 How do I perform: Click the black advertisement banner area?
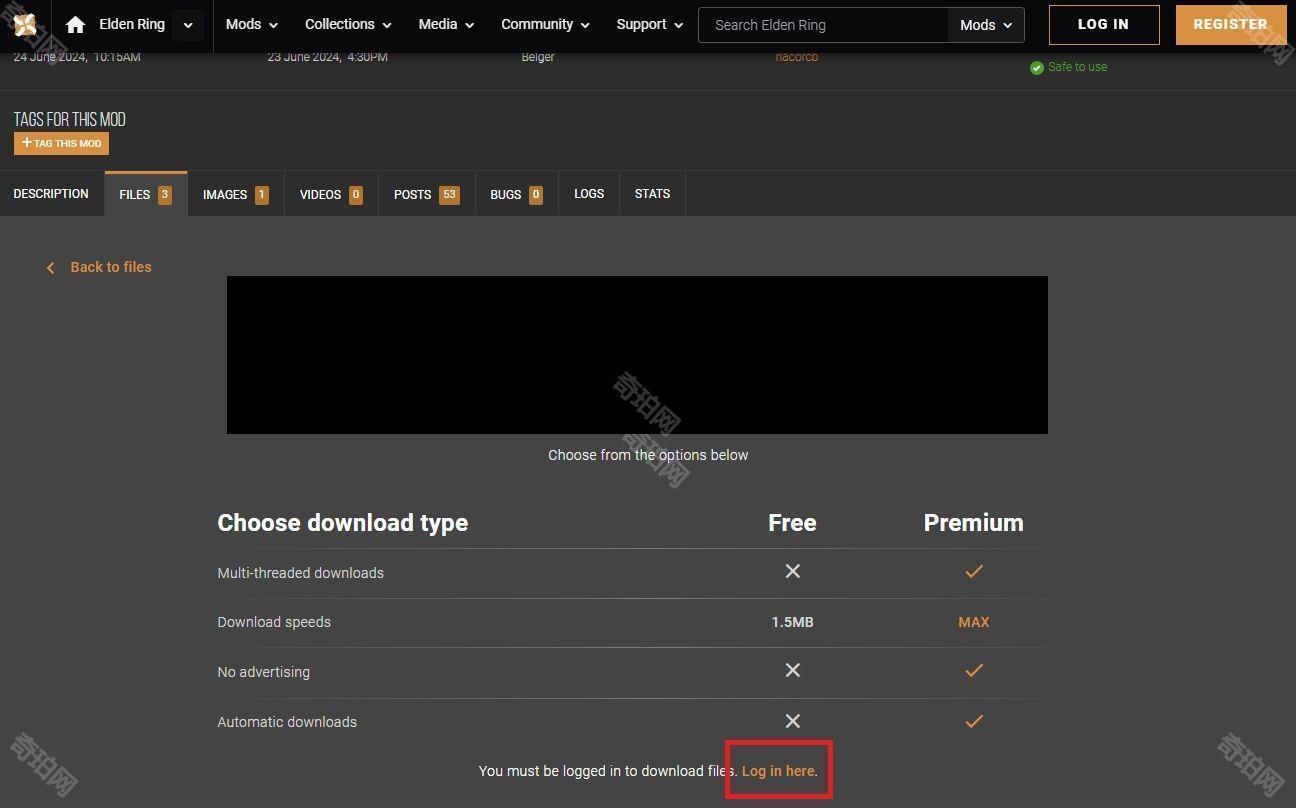pyautogui.click(x=637, y=355)
